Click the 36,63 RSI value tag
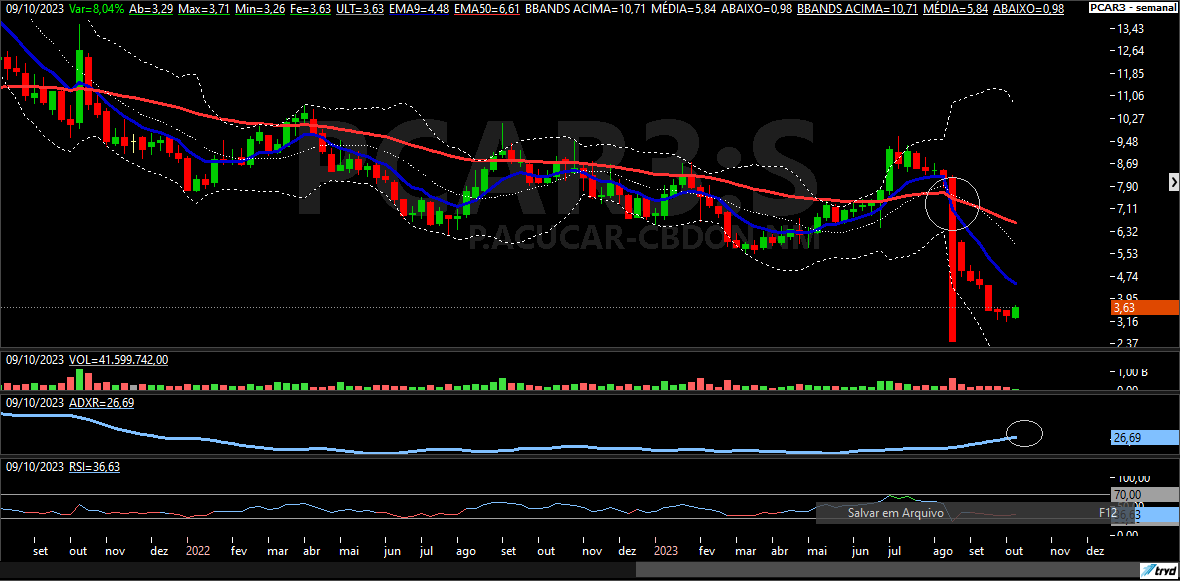 pos(1144,515)
